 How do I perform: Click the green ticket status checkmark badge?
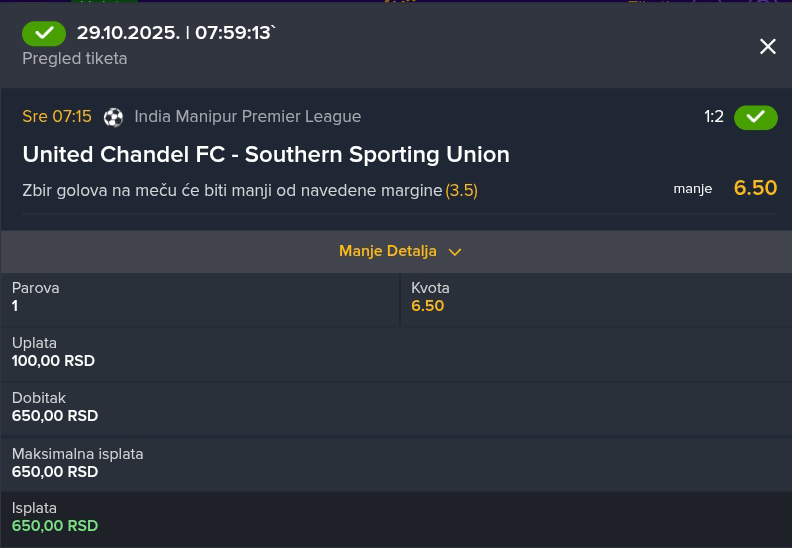(44, 33)
